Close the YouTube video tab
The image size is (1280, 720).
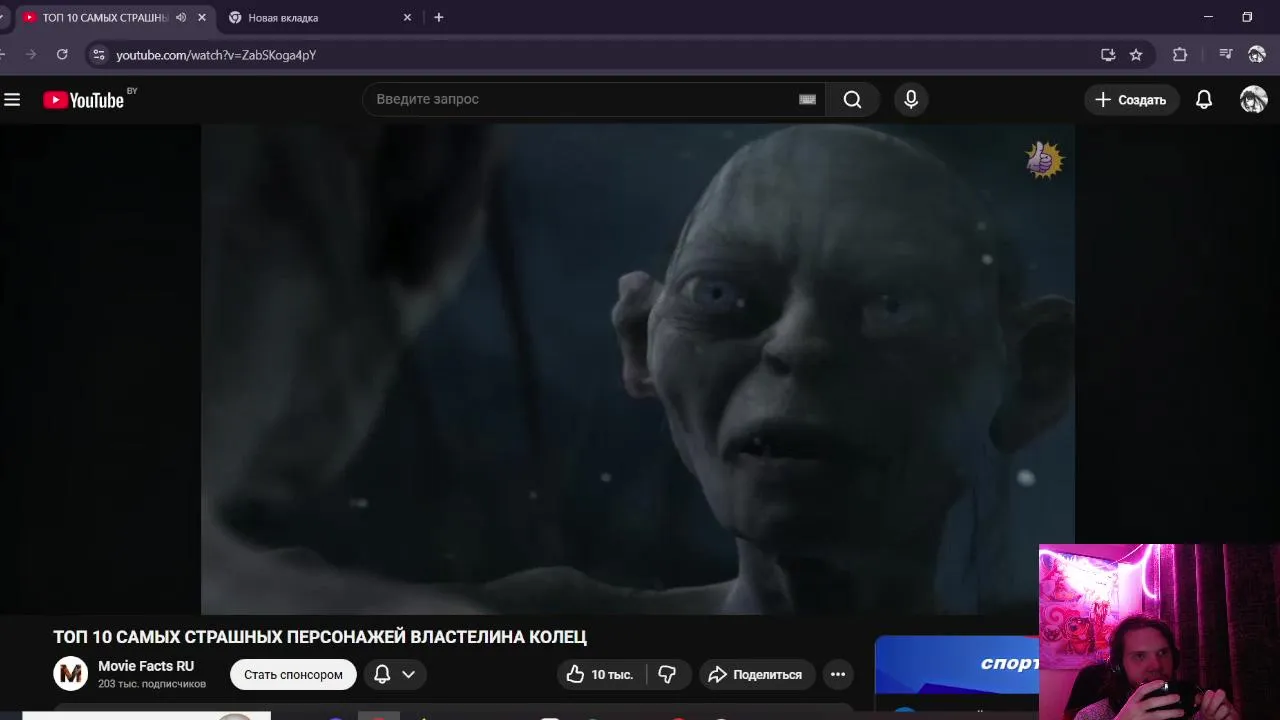(201, 17)
